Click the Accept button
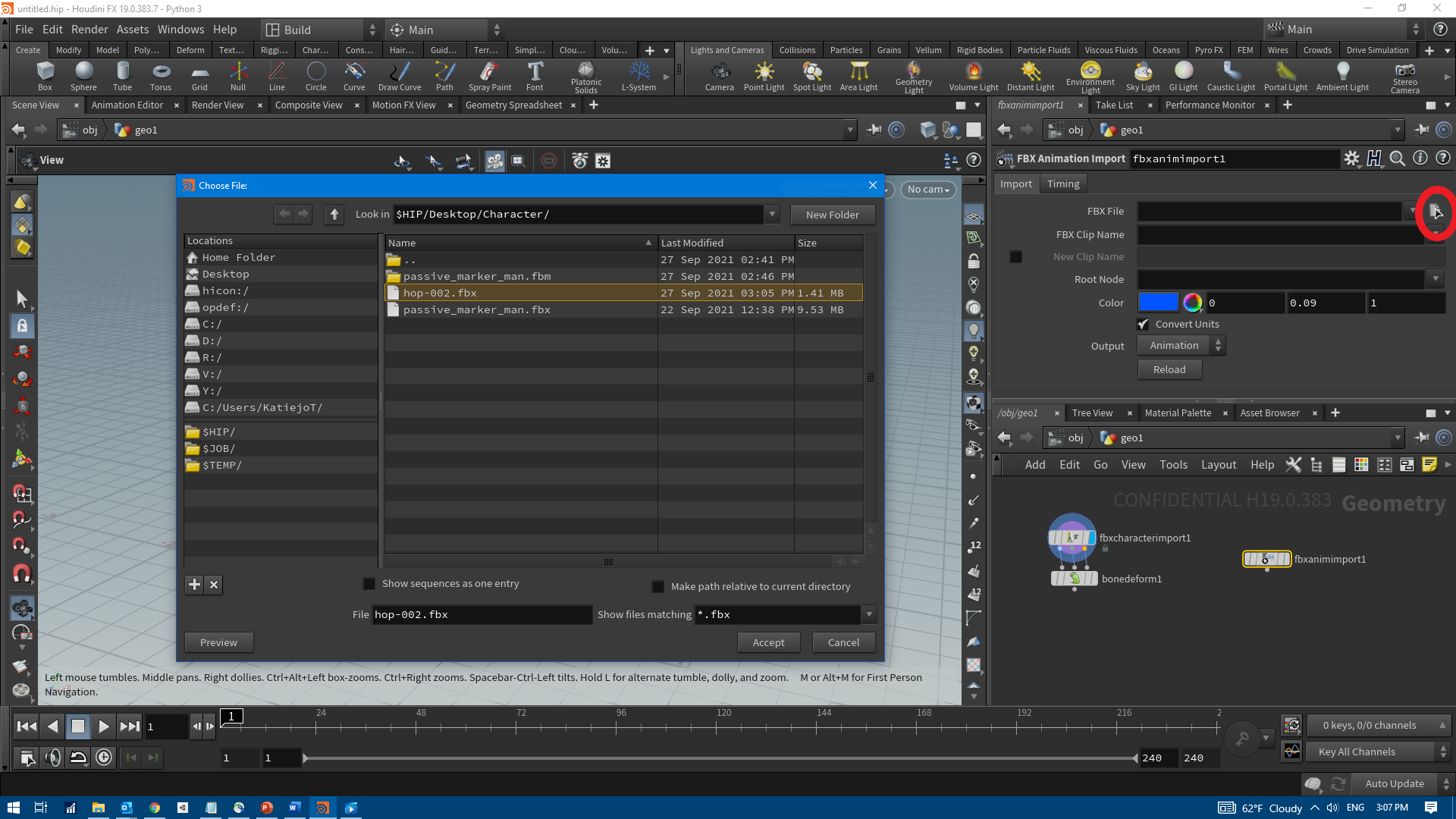This screenshot has height=819, width=1456. click(768, 643)
